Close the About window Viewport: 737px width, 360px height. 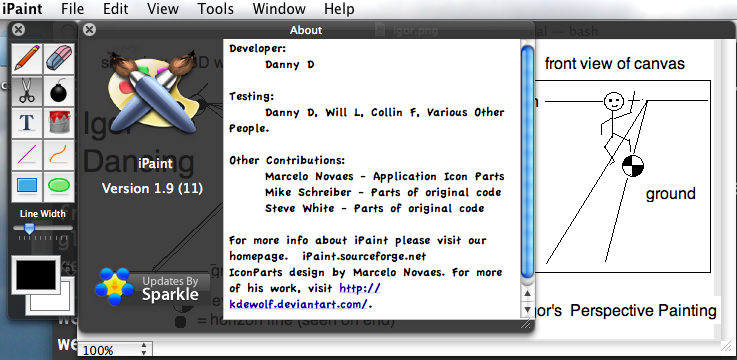[89, 30]
